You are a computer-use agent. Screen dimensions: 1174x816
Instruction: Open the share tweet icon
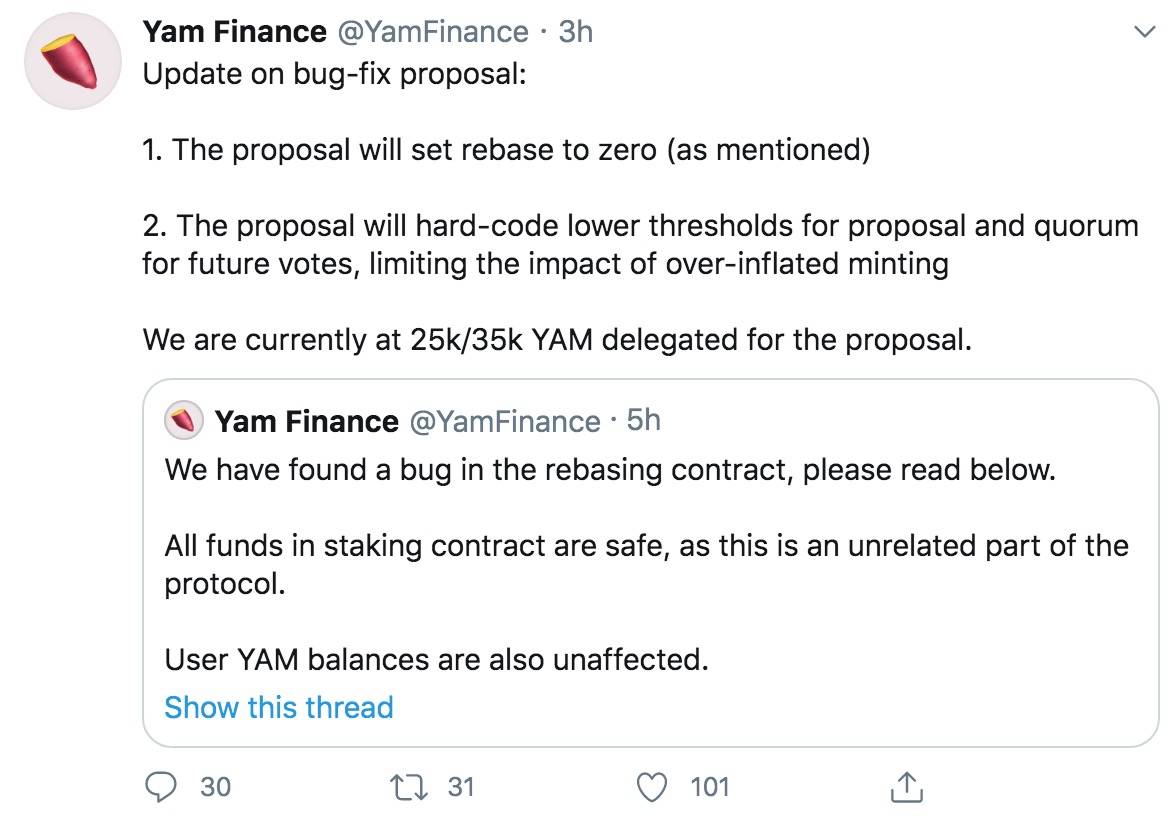click(906, 787)
